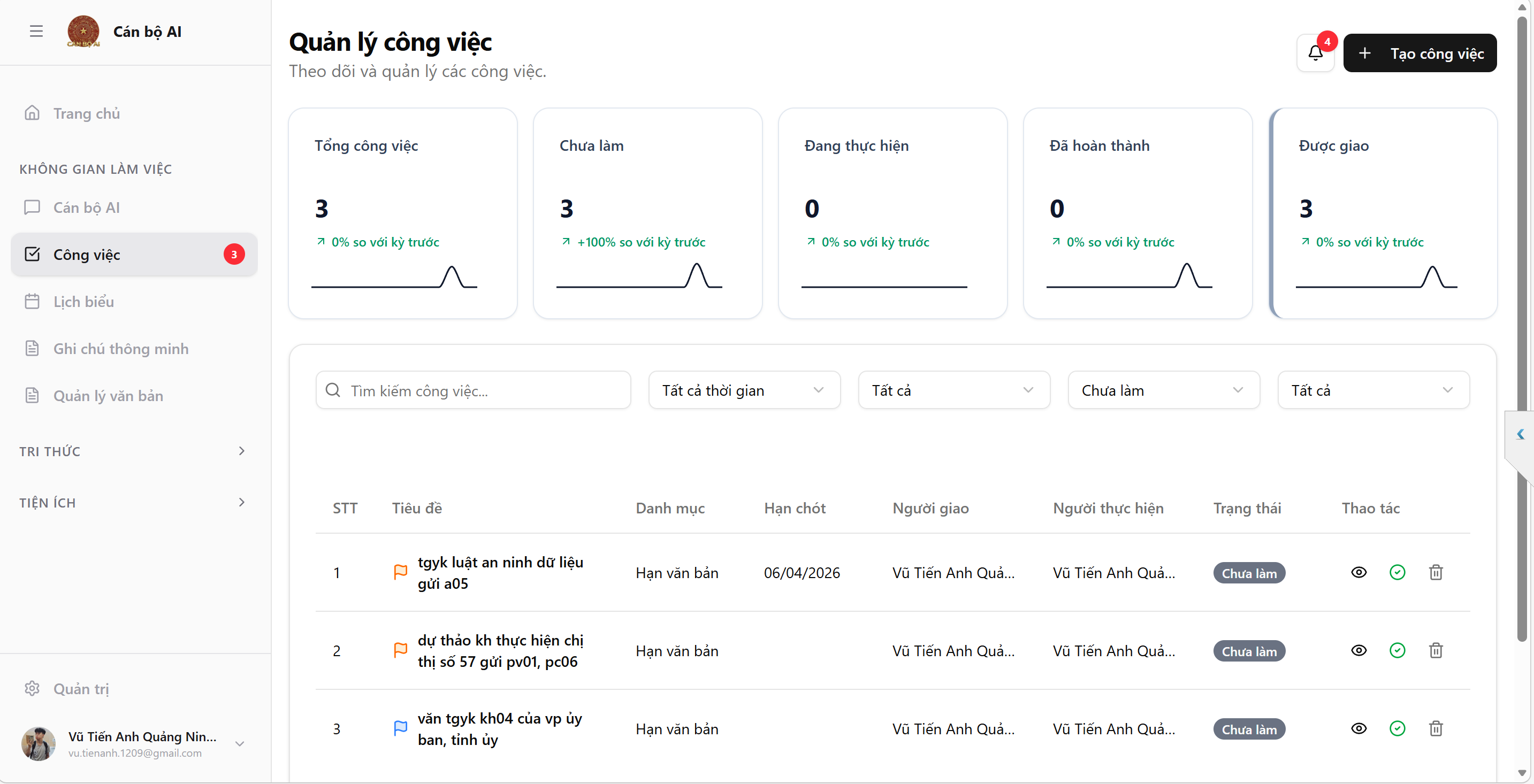The width and height of the screenshot is (1534, 784).
Task: Click the user avatar photo
Action: tap(39, 743)
